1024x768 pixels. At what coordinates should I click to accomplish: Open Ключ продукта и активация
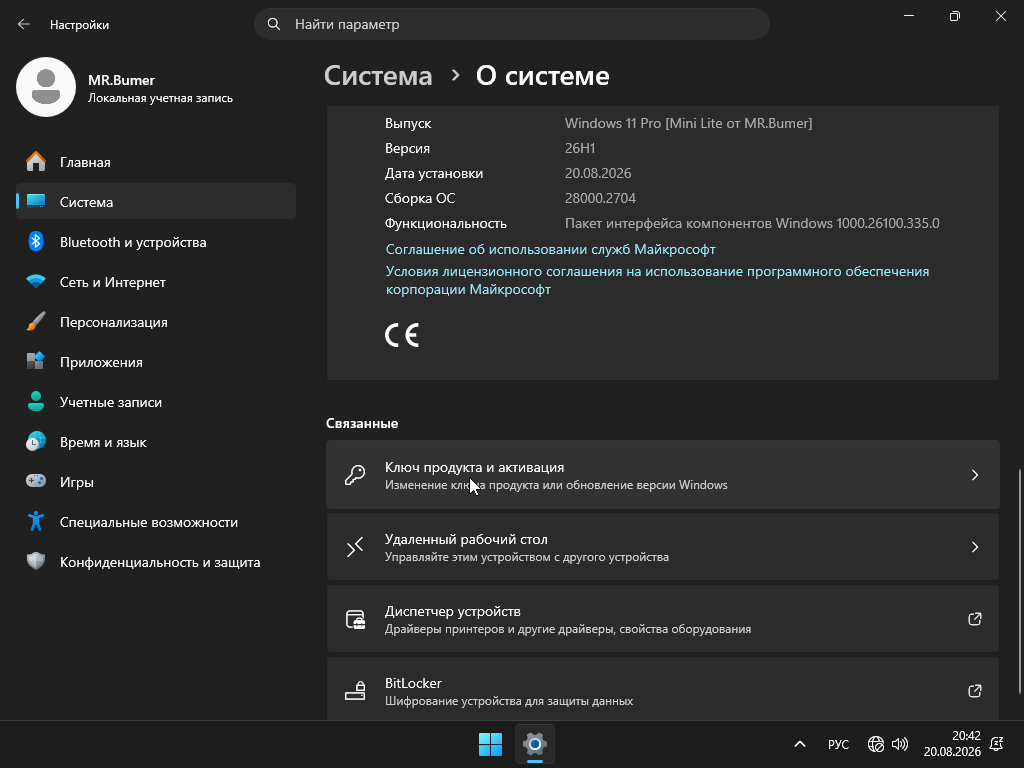[662, 475]
